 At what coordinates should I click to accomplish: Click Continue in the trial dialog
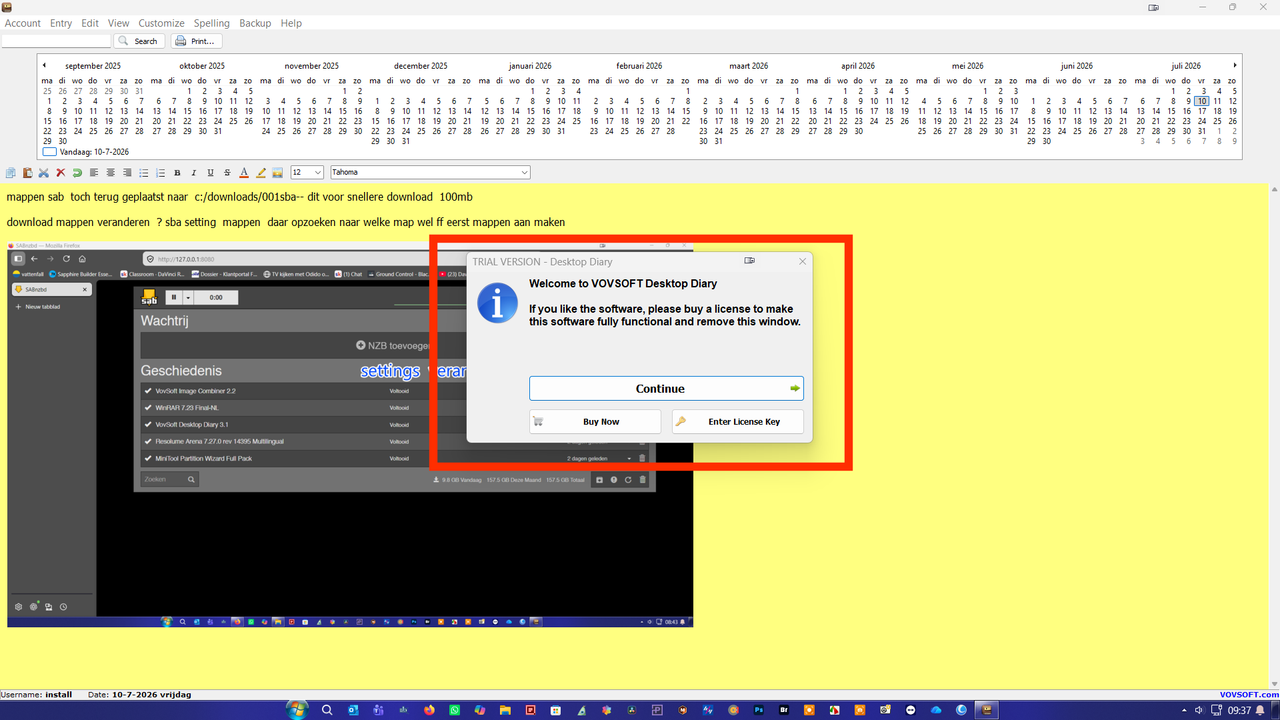pos(666,388)
